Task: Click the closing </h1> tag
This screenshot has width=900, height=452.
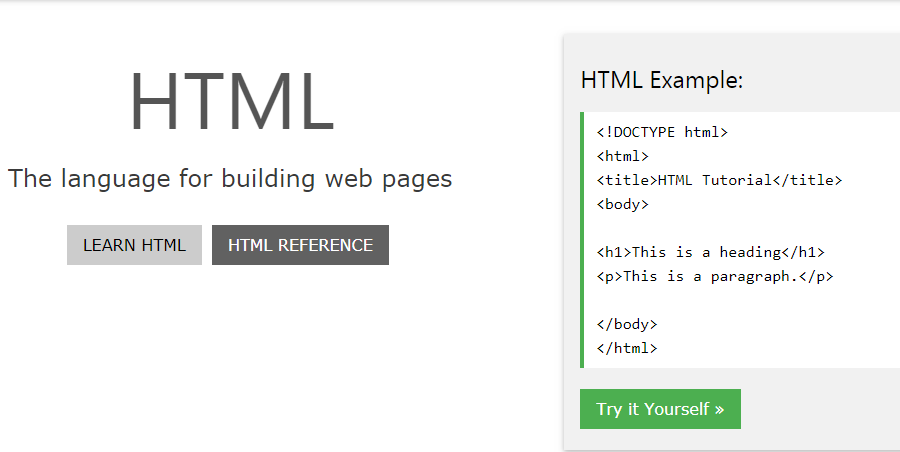Action: click(x=803, y=252)
